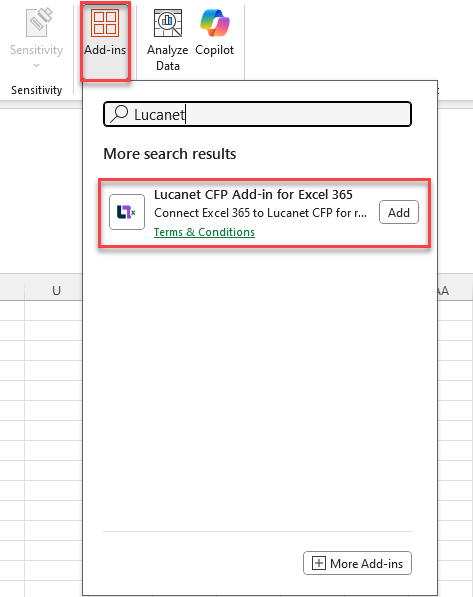The image size is (473, 597).
Task: Click the Sensitivity label icon
Action: (38, 22)
